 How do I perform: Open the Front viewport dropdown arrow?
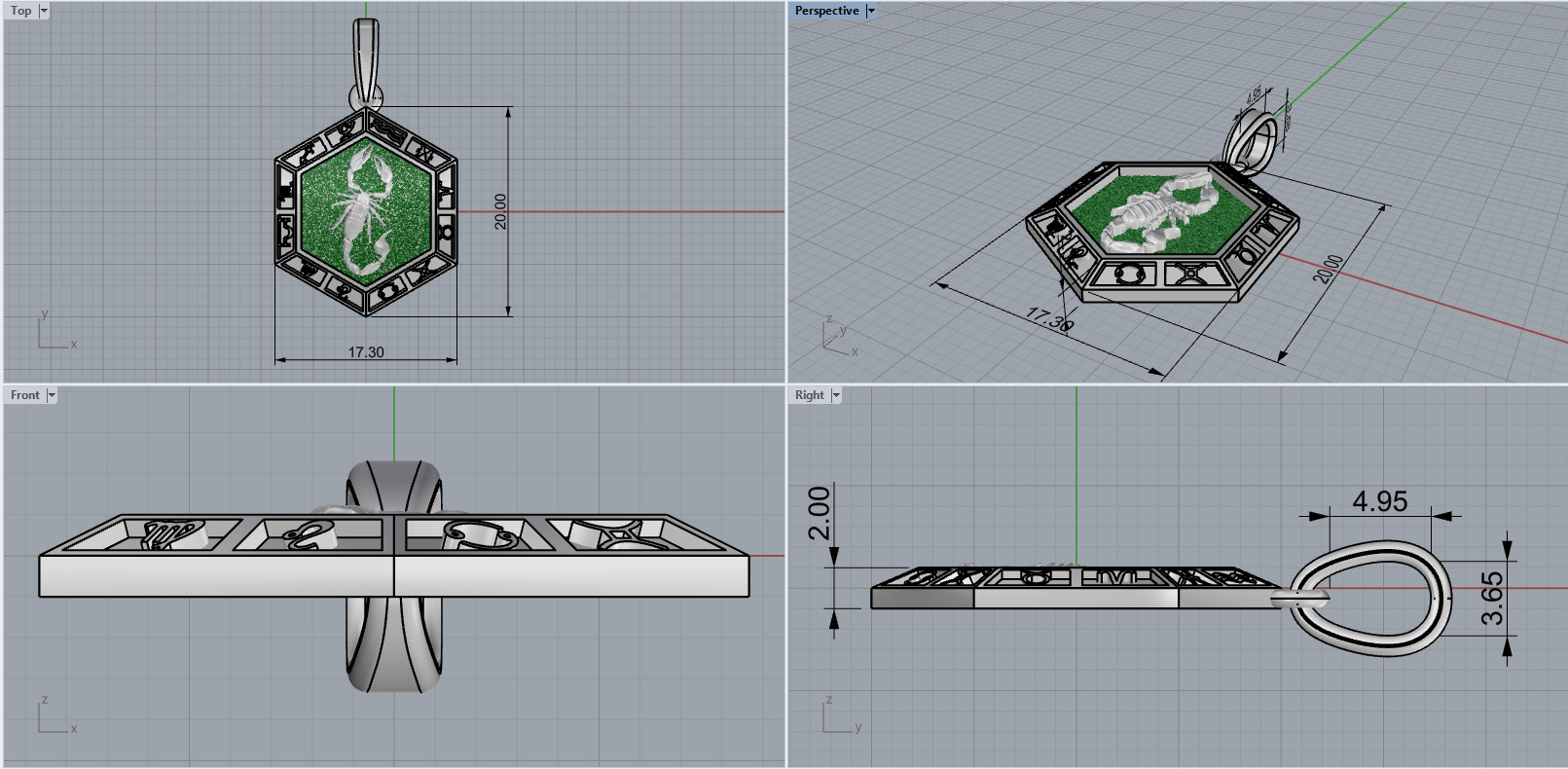coord(52,395)
